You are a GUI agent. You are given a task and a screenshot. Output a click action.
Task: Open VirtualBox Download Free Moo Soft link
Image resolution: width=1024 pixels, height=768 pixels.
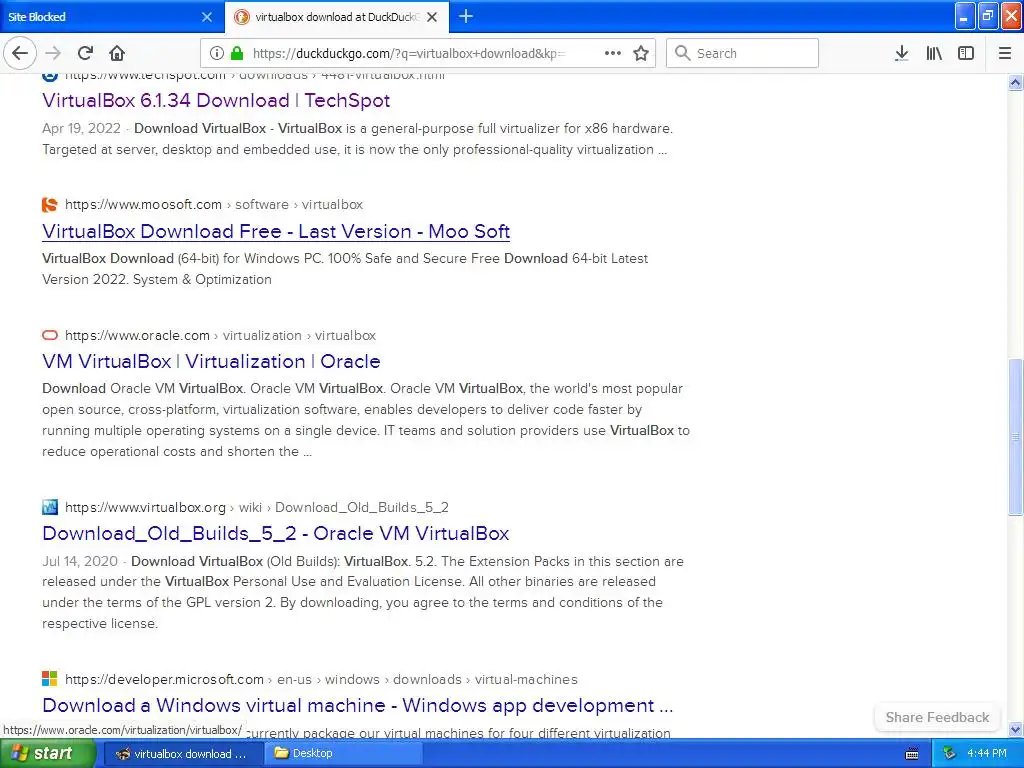[276, 231]
